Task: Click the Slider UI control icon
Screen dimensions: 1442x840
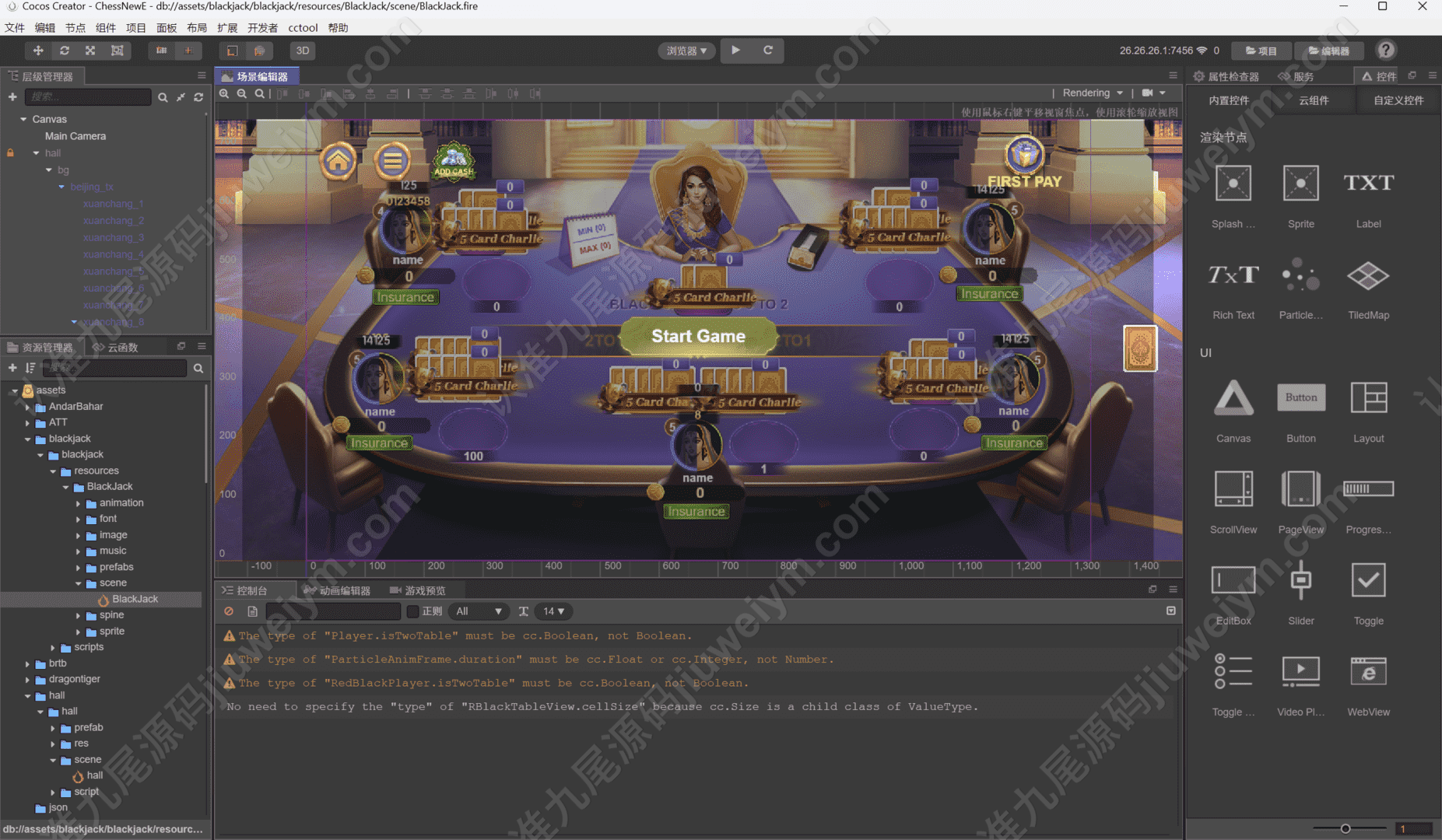Action: coord(1300,580)
